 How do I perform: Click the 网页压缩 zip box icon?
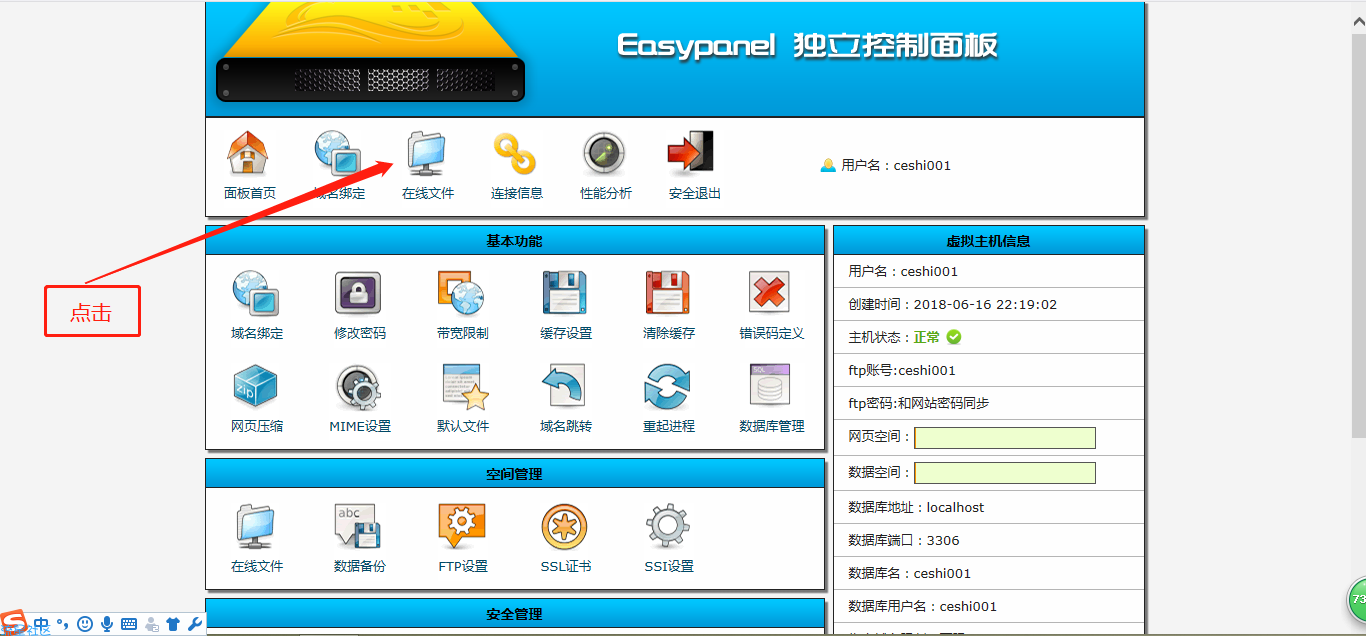(256, 386)
